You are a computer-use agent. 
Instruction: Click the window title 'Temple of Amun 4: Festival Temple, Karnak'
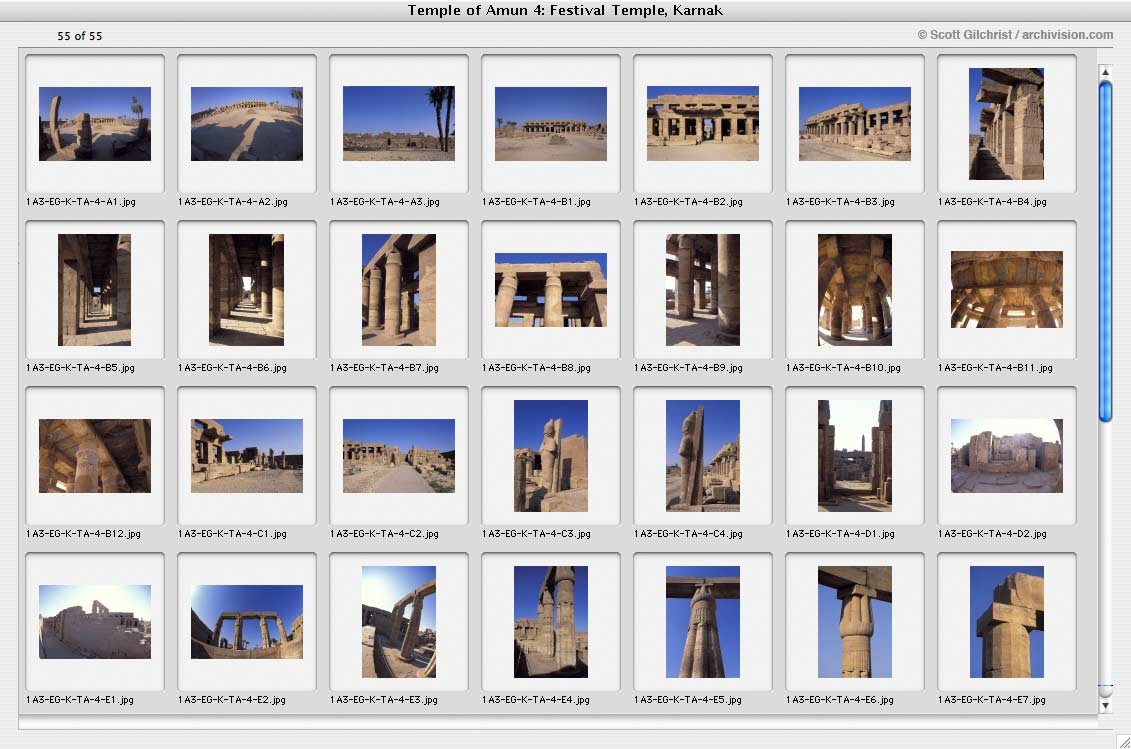(x=565, y=10)
